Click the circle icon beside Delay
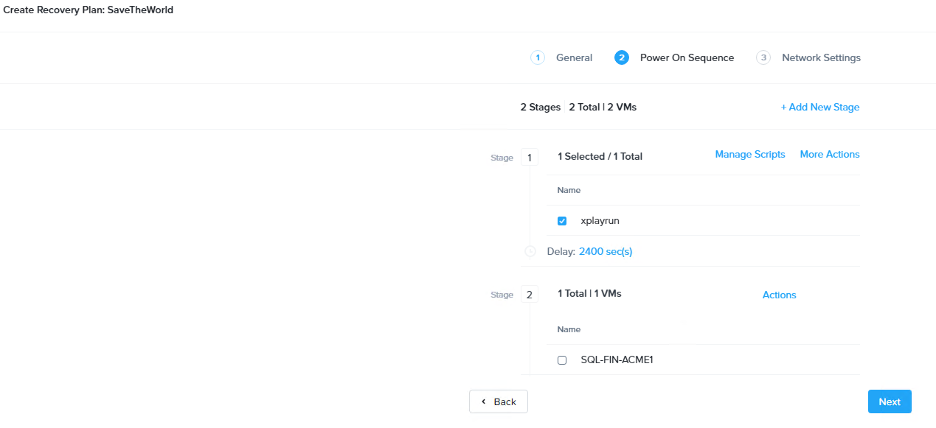 [x=530, y=252]
